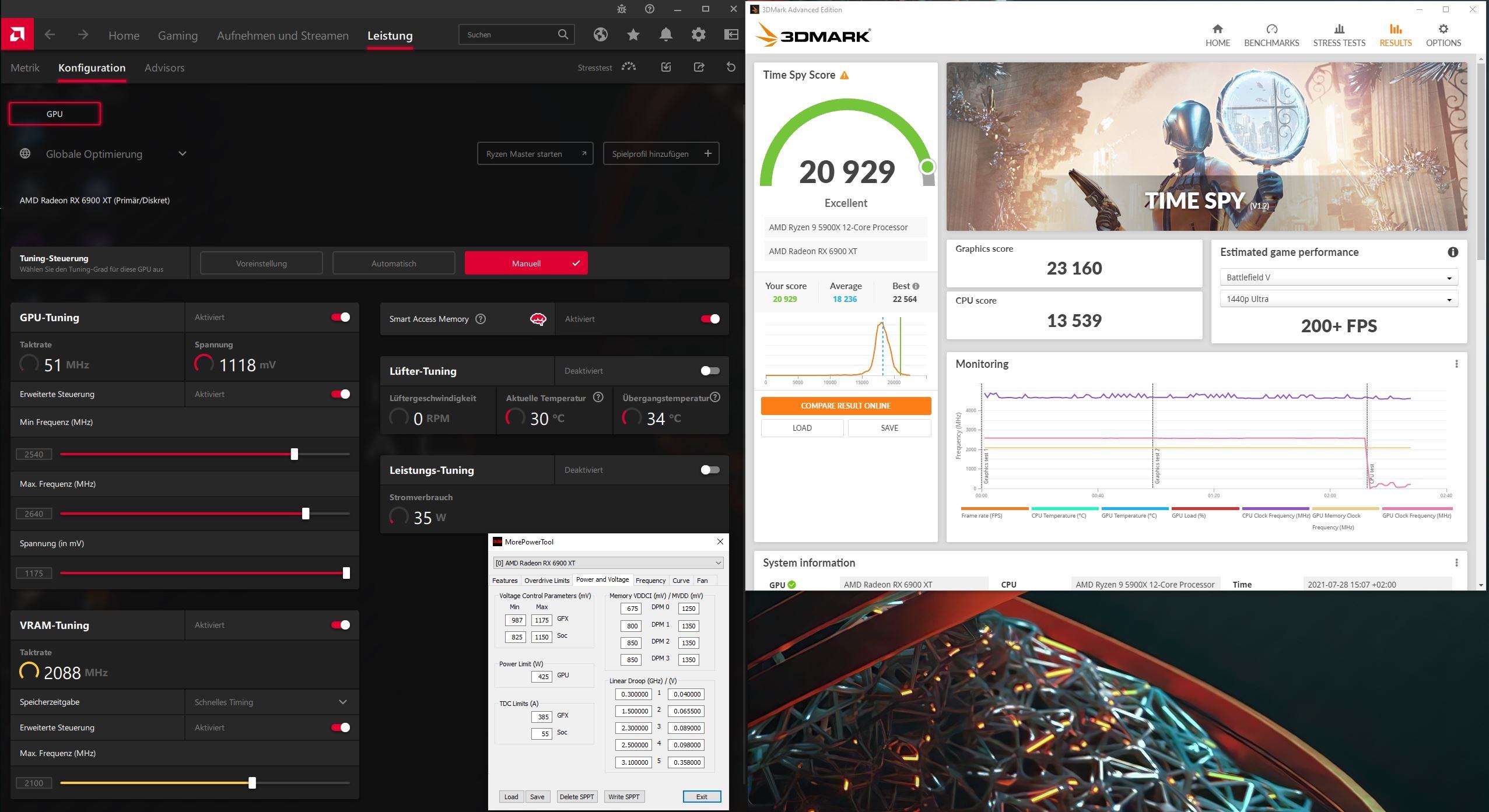This screenshot has height=812, width=1489.
Task: Open System information three-dot menu
Action: [1456, 563]
